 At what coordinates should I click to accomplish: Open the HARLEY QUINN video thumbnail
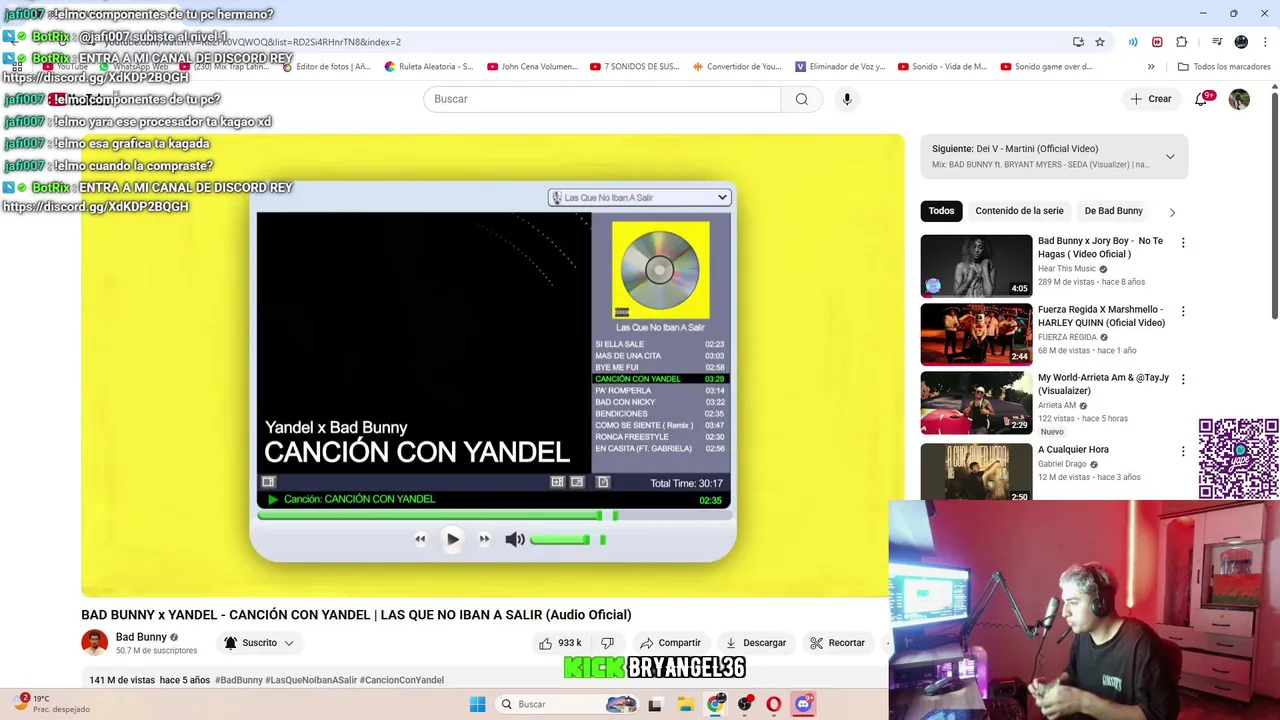pos(976,334)
